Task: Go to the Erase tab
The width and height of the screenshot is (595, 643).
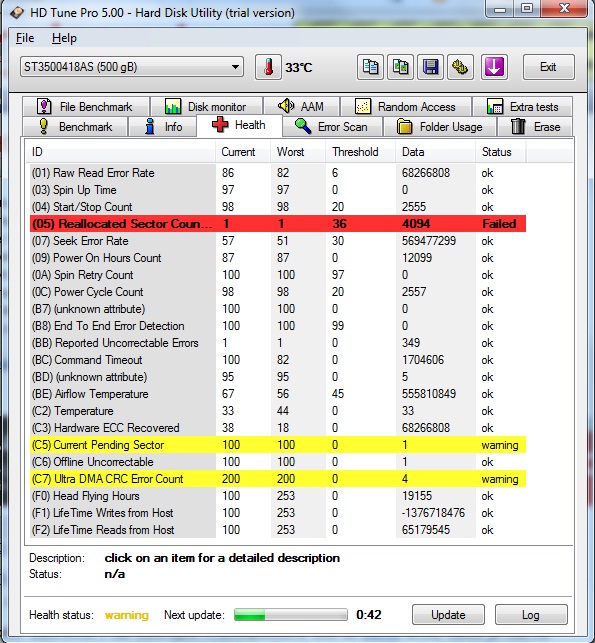Action: click(536, 126)
